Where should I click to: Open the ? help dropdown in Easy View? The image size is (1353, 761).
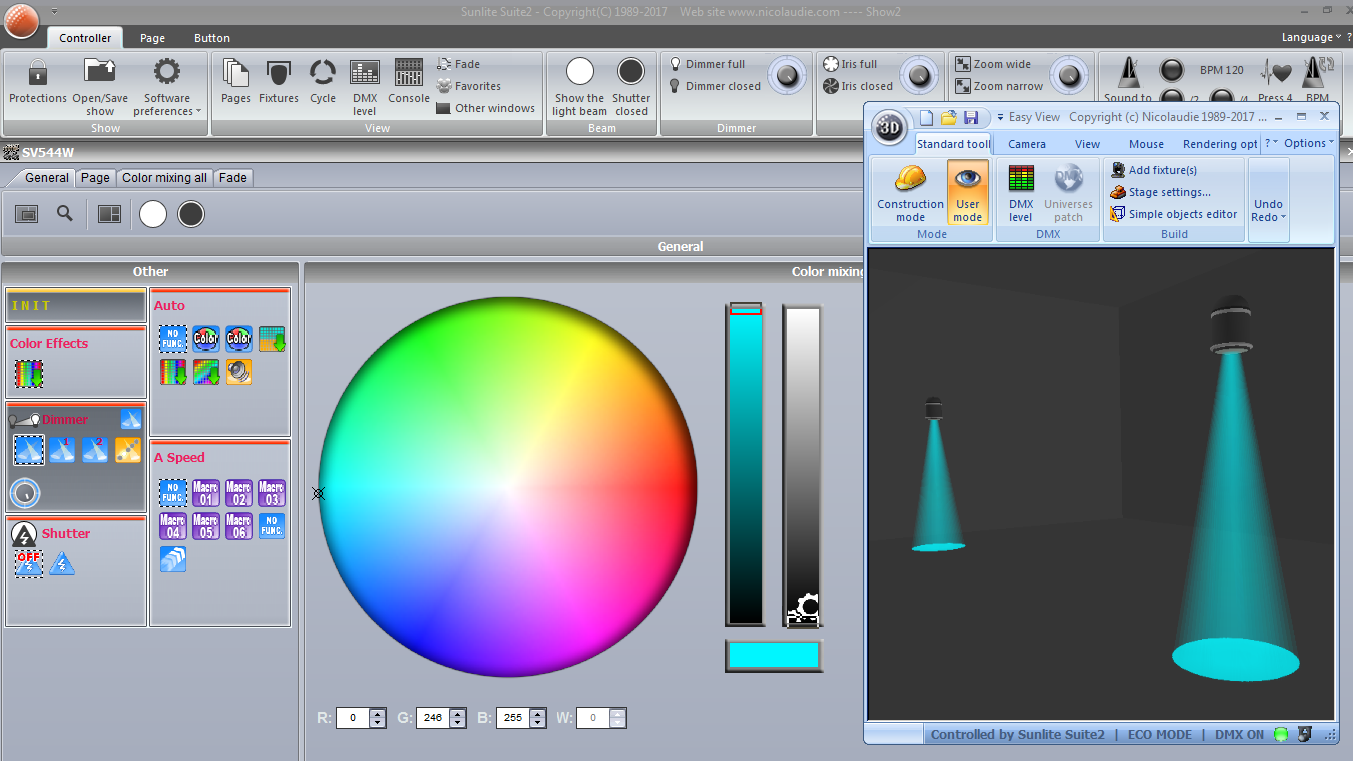pyautogui.click(x=1270, y=143)
